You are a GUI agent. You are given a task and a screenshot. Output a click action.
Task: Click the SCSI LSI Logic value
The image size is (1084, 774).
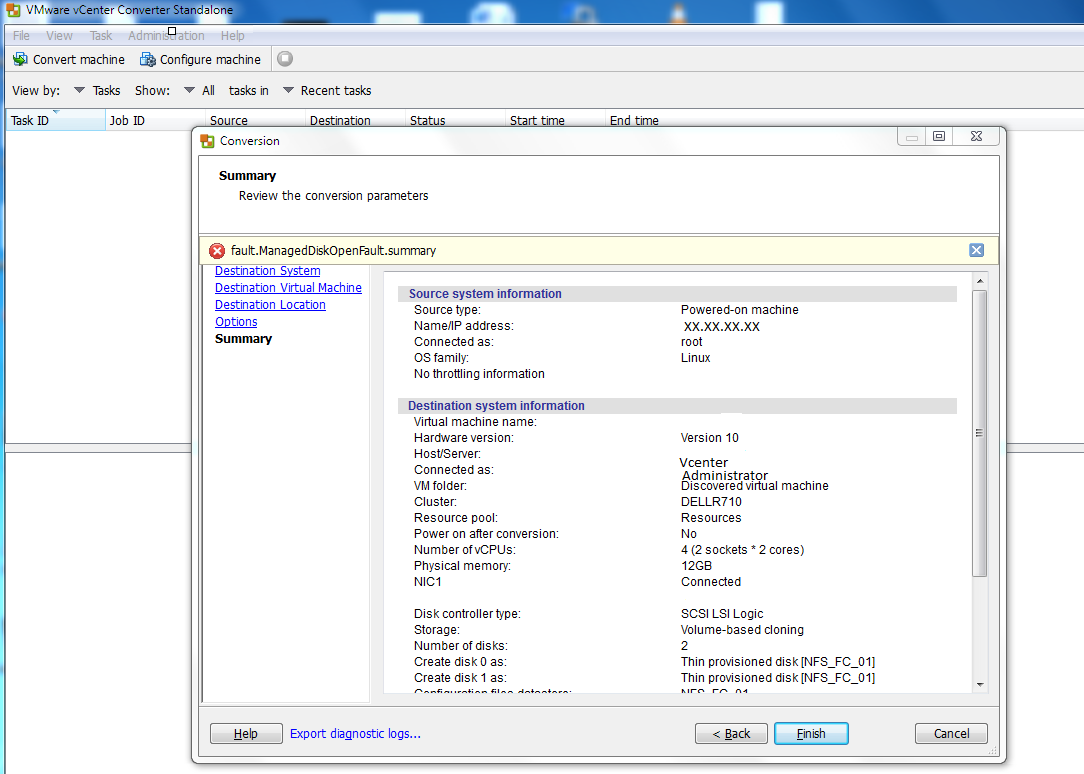(722, 614)
